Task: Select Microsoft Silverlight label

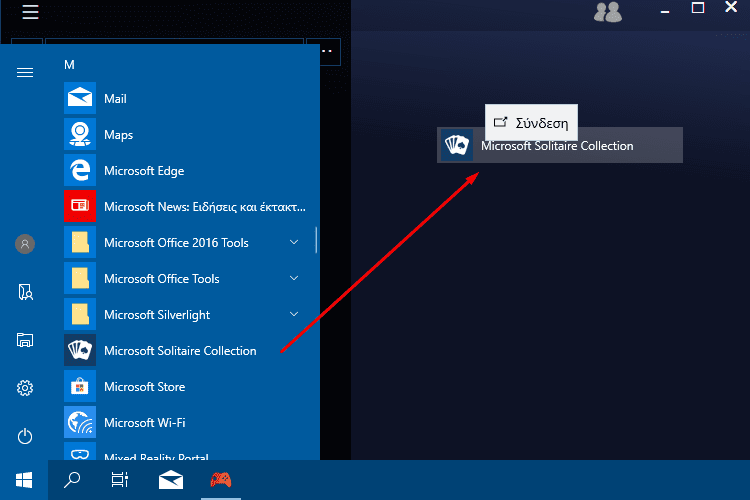Action: coord(157,315)
